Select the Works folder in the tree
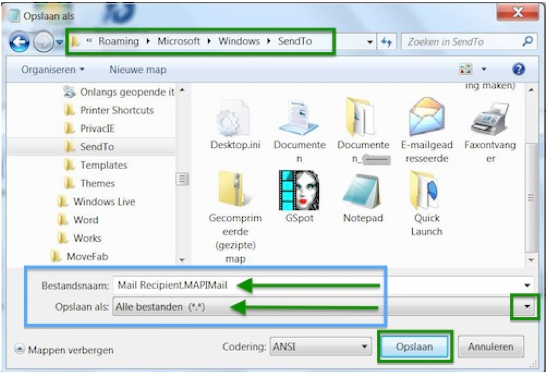Screen dimensions: 546x372 [79, 238]
